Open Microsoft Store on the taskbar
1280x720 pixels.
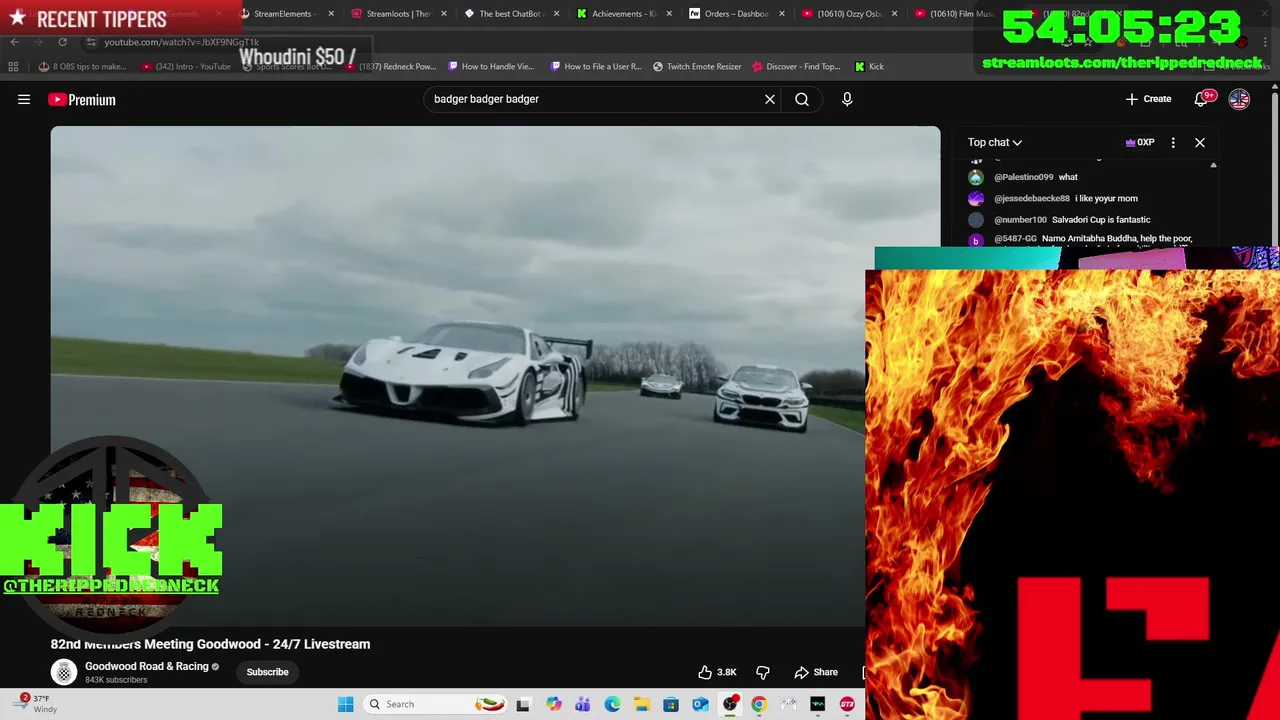click(x=671, y=704)
